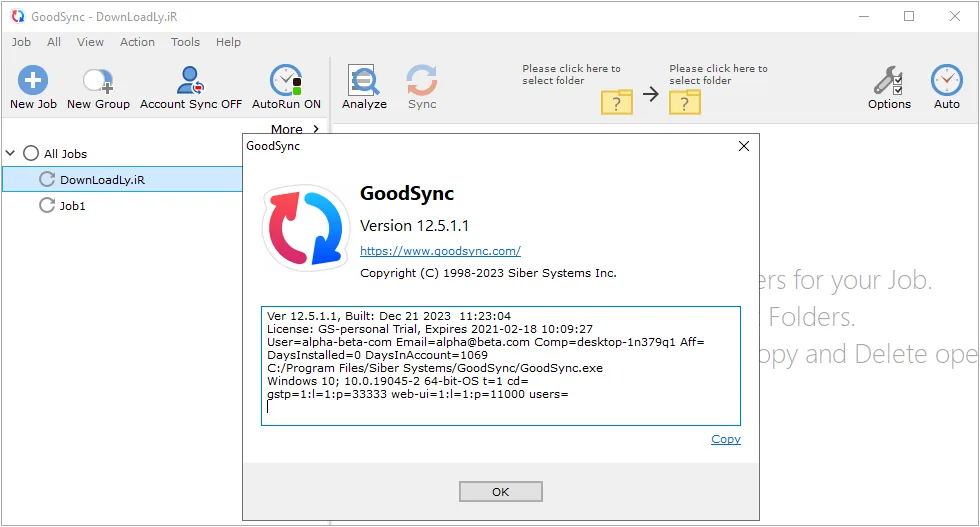Open the All menu

point(54,42)
